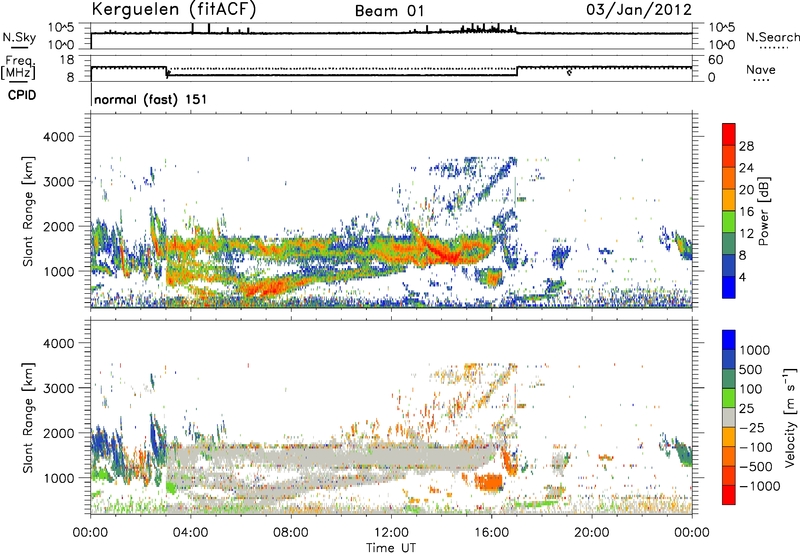Click the '−1000' label on velocity color bar
This screenshot has height=554, width=800.
pos(760,486)
